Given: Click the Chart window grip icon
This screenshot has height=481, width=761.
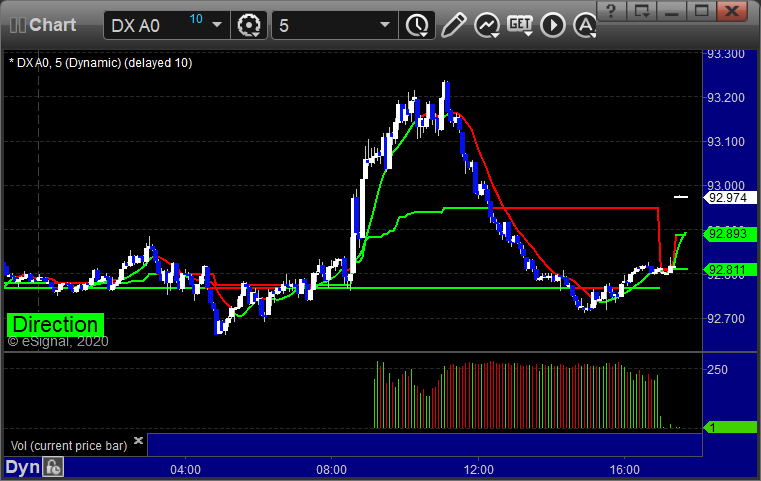Looking at the screenshot, I should click(x=17, y=25).
